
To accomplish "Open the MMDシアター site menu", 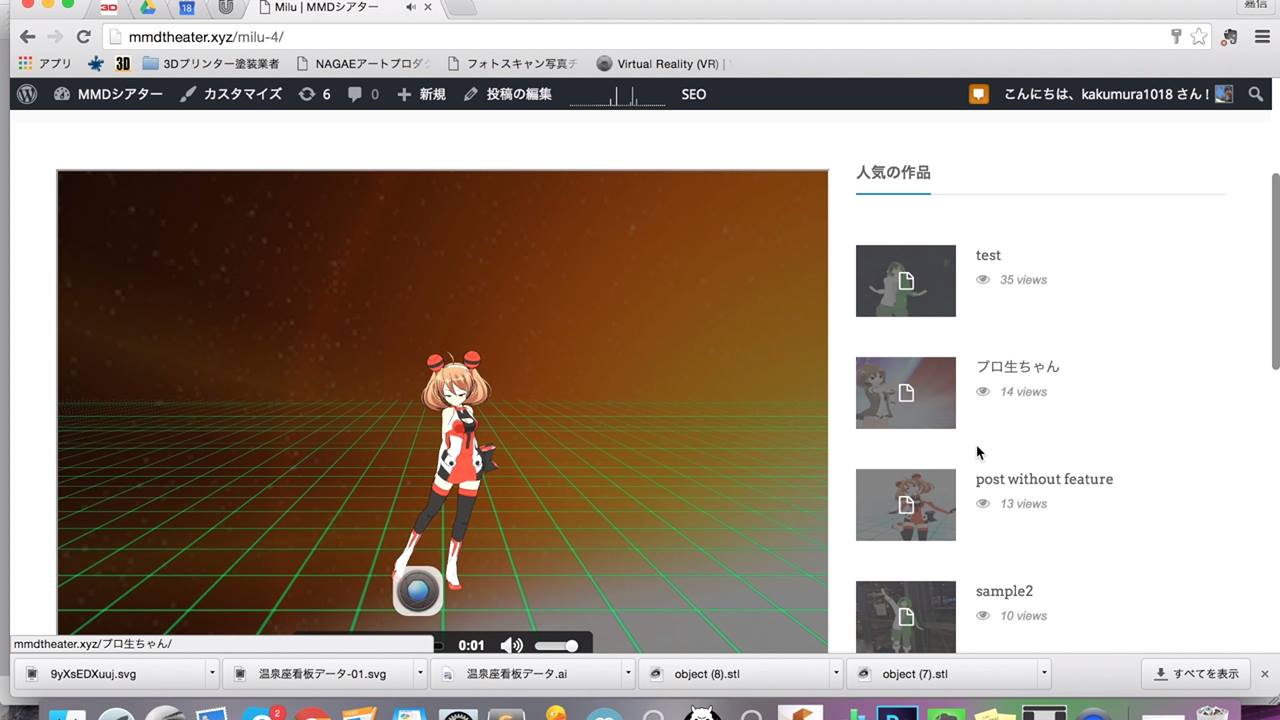I will (108, 94).
